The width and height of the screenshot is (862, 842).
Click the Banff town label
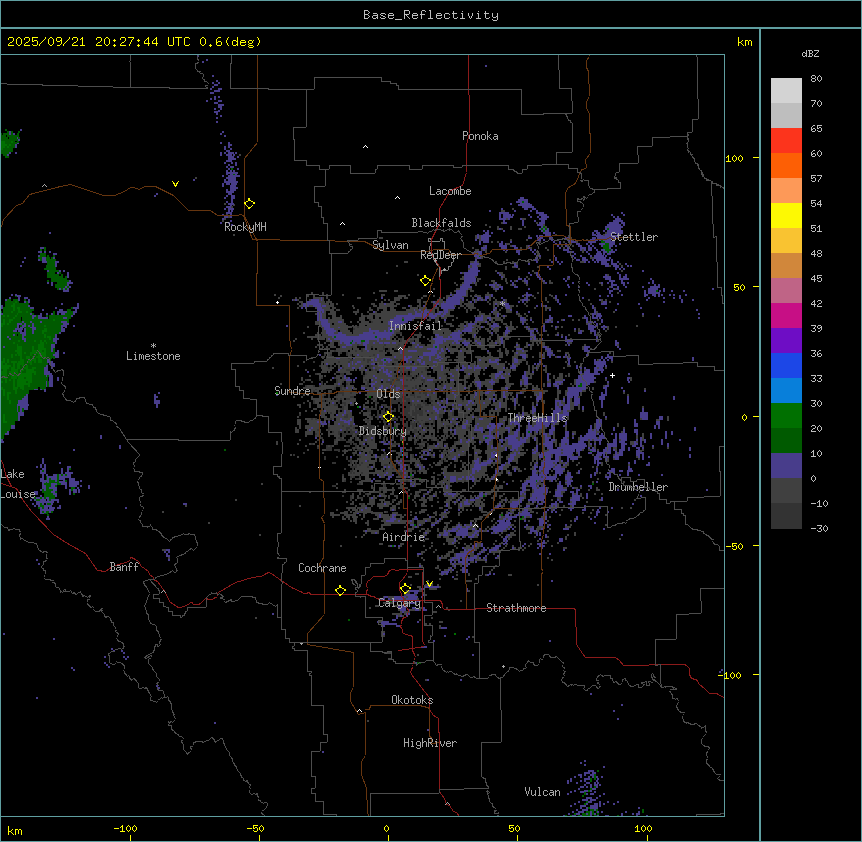click(124, 567)
